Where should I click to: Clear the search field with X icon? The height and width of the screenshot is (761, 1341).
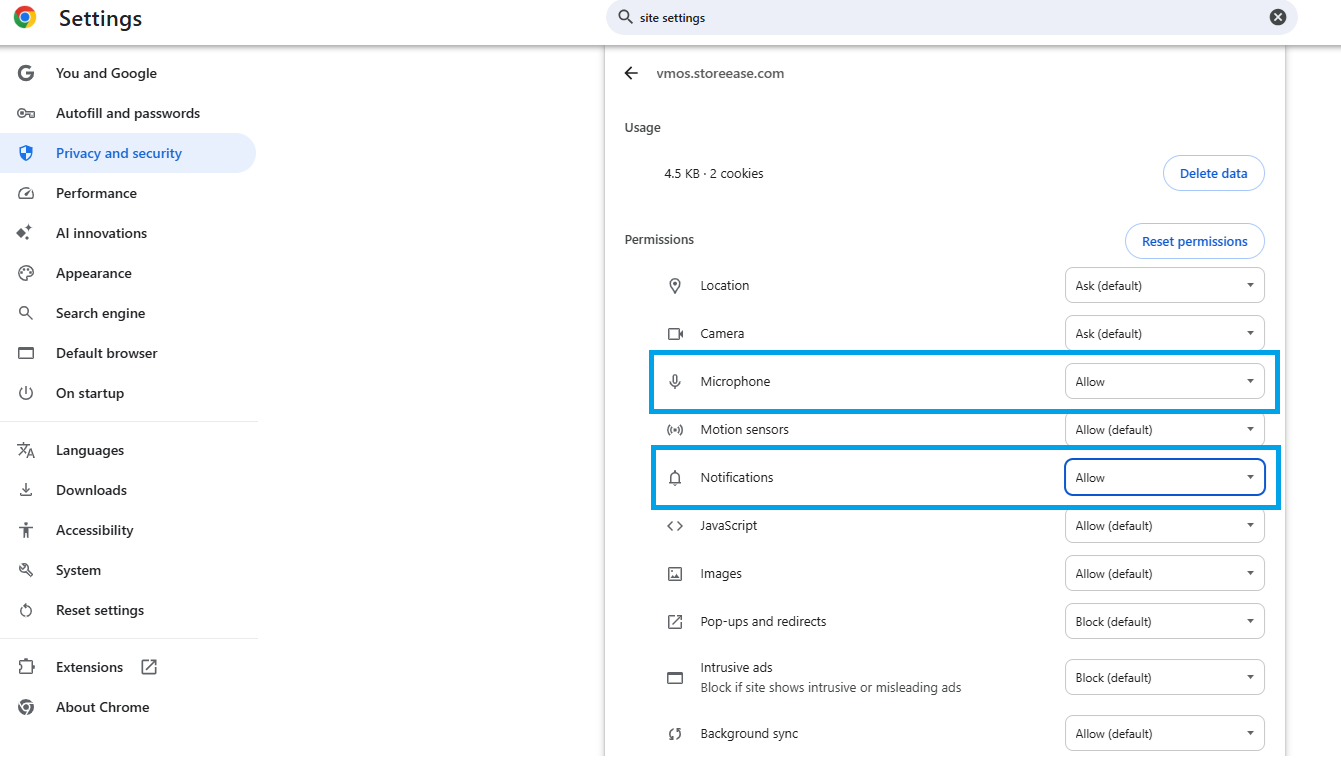[x=1278, y=17]
